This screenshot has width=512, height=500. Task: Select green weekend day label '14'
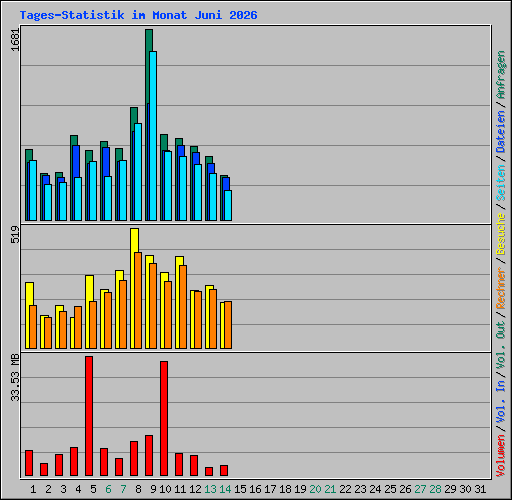click(225, 489)
